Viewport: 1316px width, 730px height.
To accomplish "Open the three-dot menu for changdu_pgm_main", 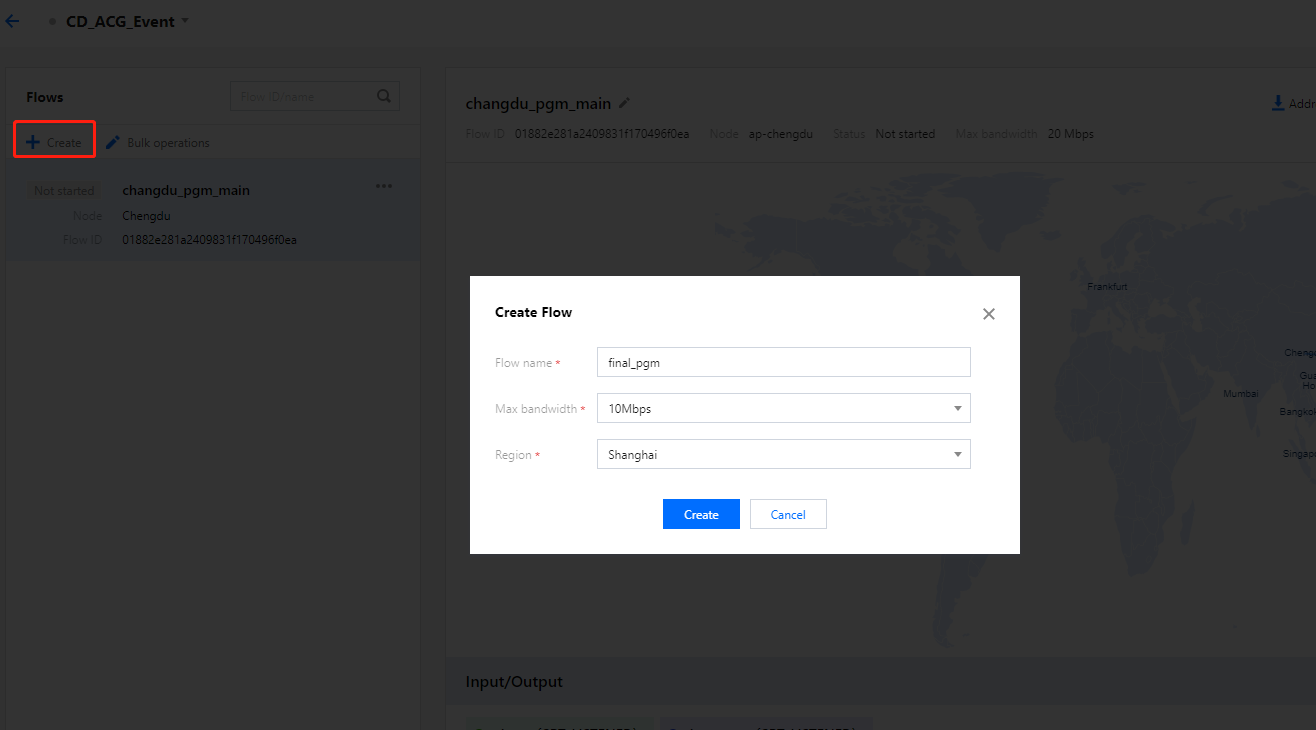I will coord(384,186).
